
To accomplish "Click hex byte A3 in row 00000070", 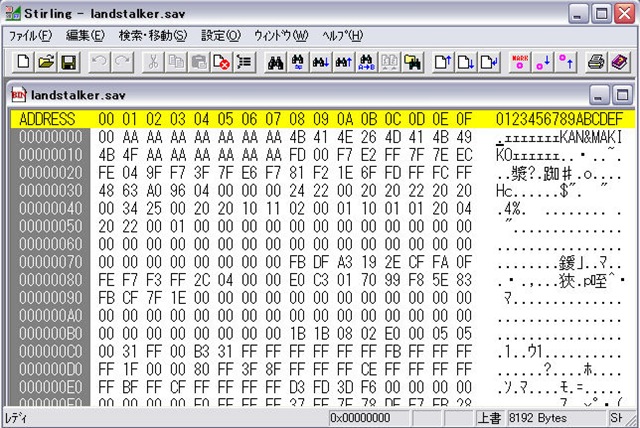I will click(345, 262).
